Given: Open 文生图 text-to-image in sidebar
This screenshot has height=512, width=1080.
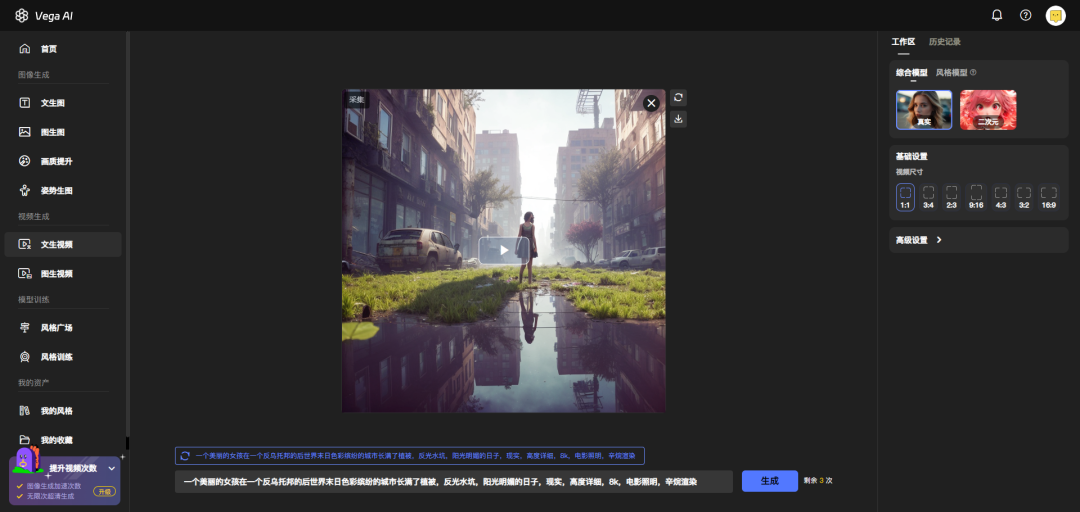Looking at the screenshot, I should click(52, 103).
